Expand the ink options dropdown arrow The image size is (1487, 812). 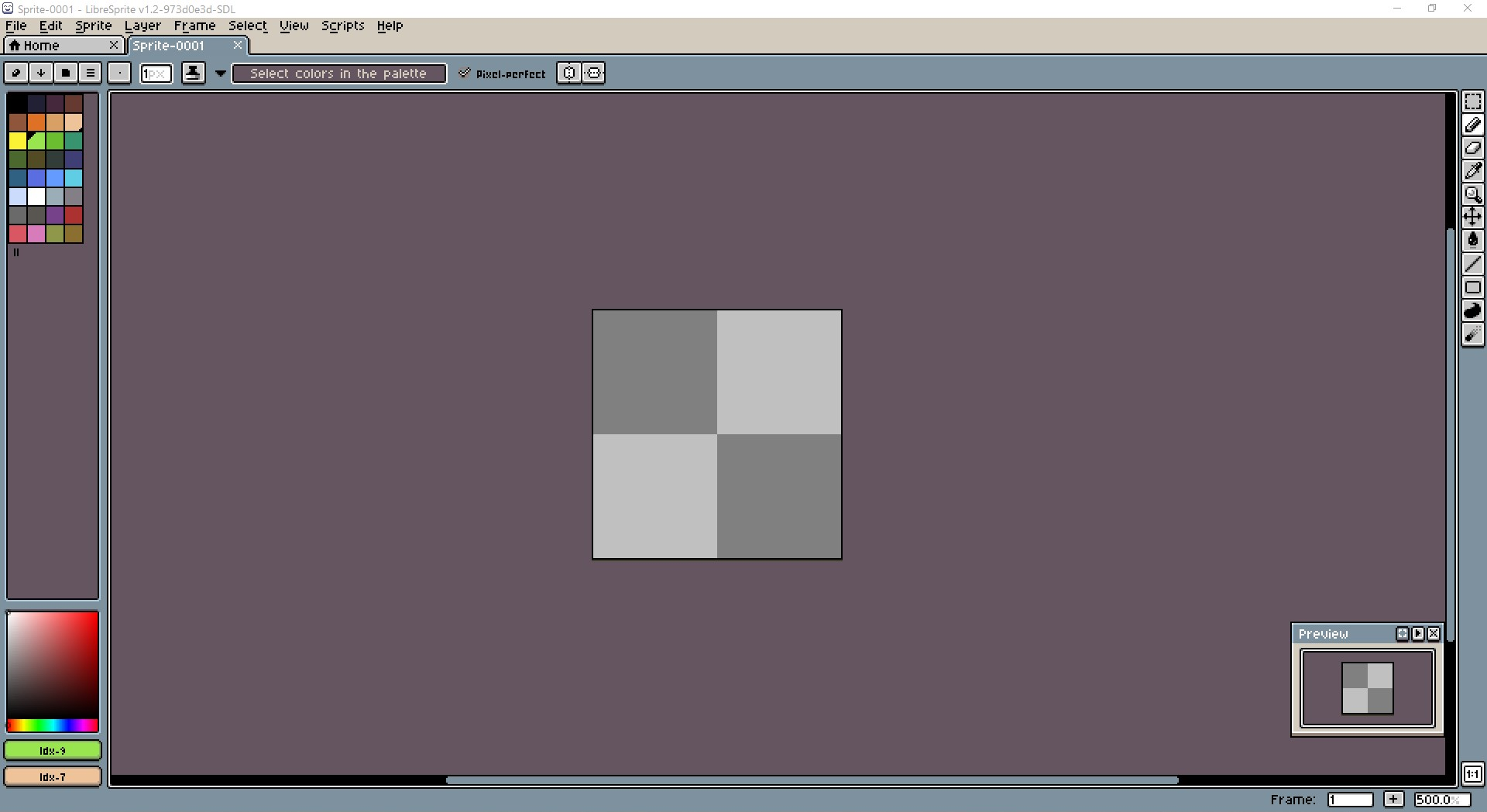click(221, 74)
